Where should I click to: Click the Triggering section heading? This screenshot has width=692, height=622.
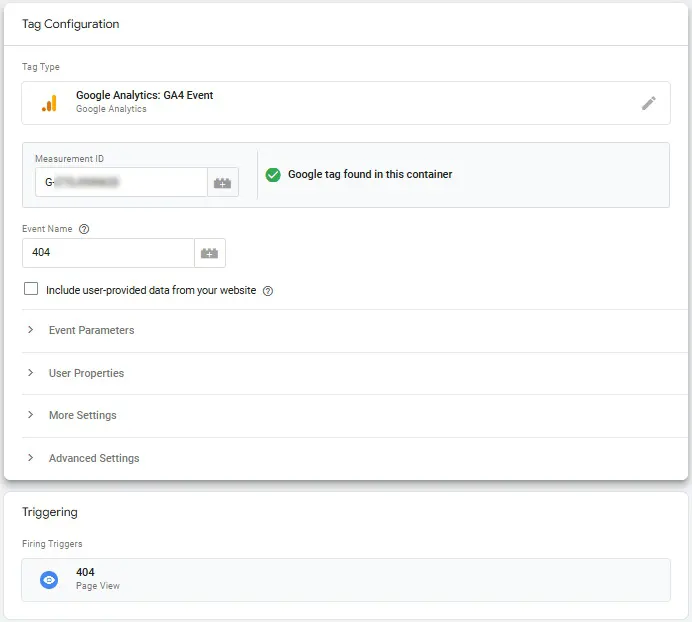(50, 512)
